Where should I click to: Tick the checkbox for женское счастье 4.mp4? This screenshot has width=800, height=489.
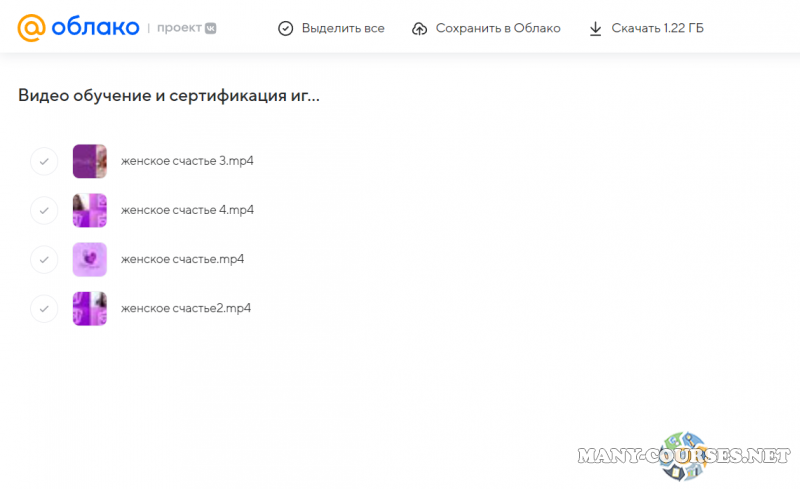point(44,210)
